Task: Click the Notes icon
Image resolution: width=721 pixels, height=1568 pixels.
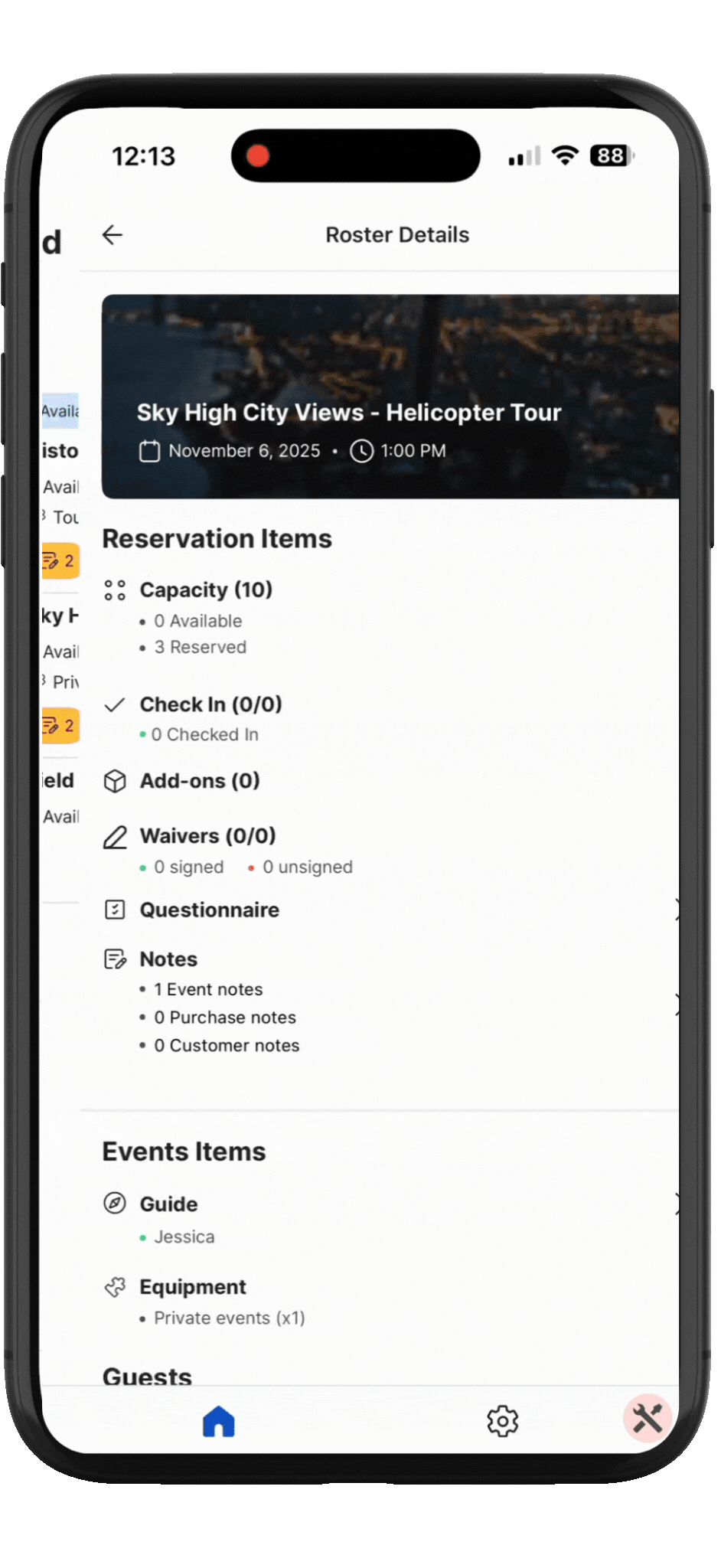Action: coord(115,959)
